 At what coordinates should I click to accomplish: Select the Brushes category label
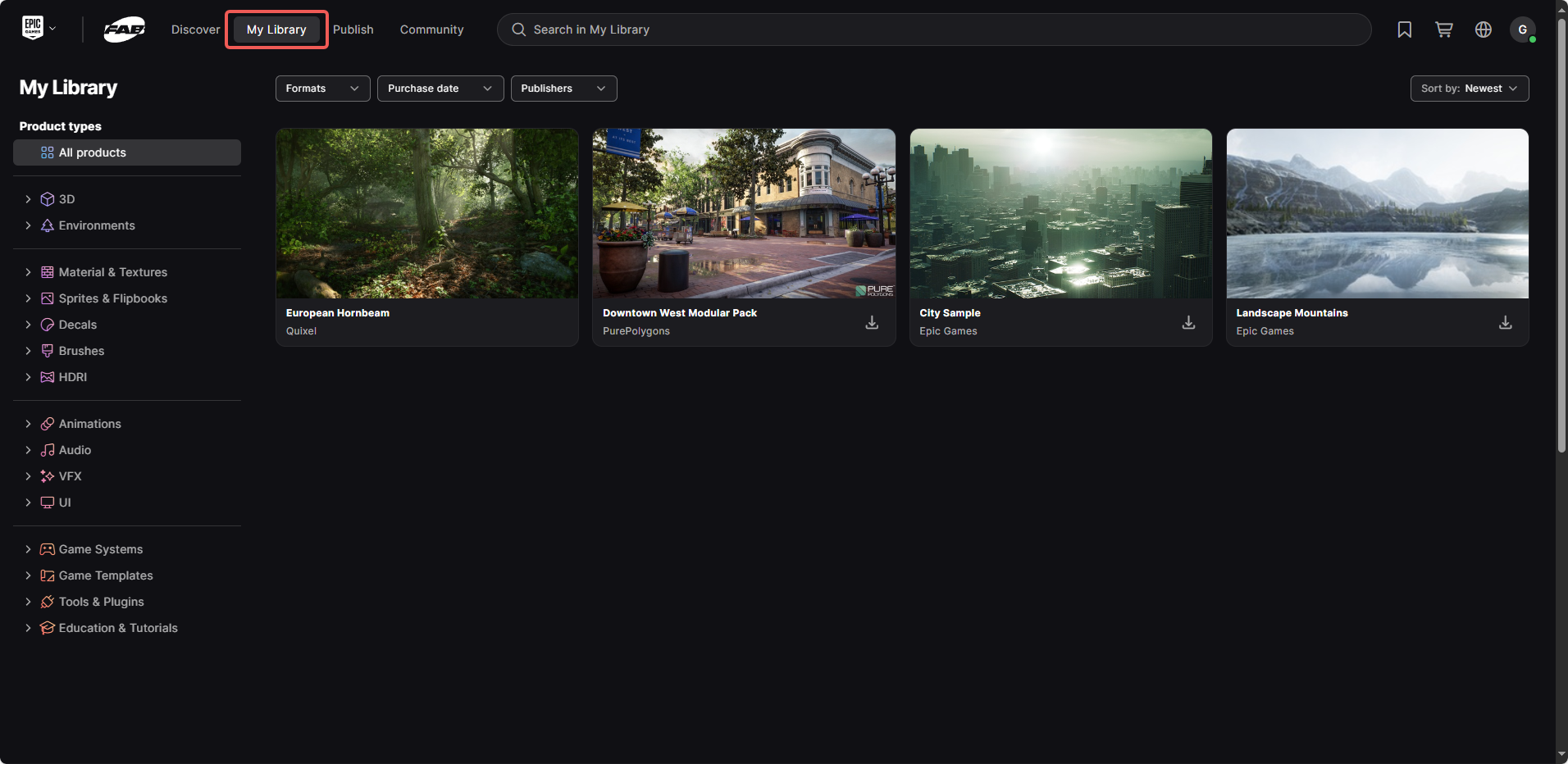tap(81, 351)
